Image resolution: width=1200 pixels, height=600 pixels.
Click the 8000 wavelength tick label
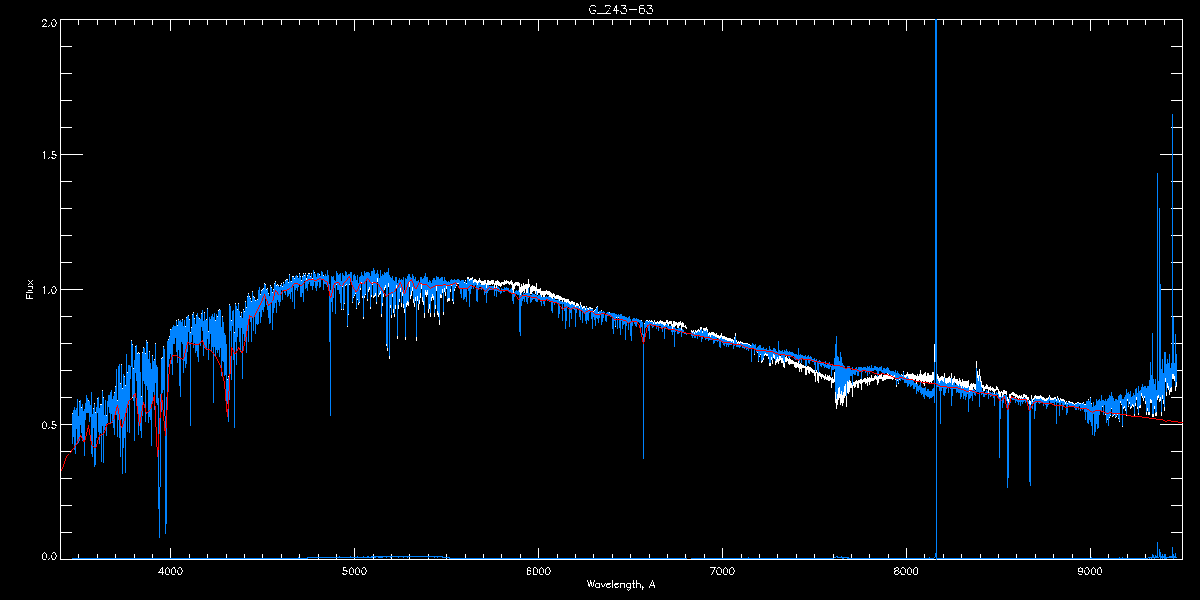pos(906,571)
